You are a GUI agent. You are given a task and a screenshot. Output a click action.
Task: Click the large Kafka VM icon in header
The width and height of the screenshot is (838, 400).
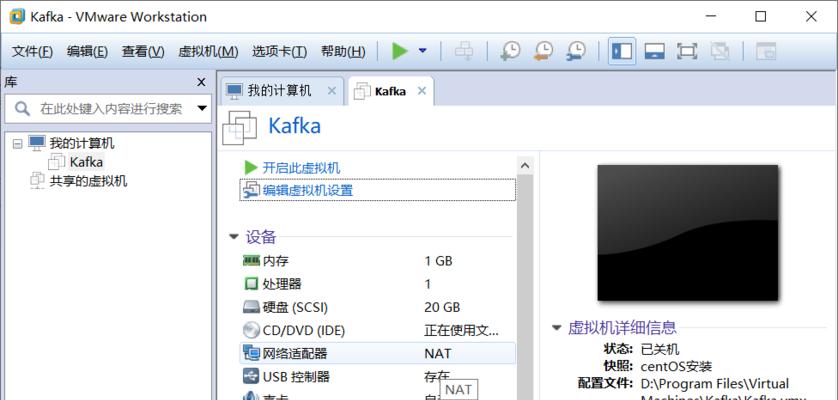point(240,127)
